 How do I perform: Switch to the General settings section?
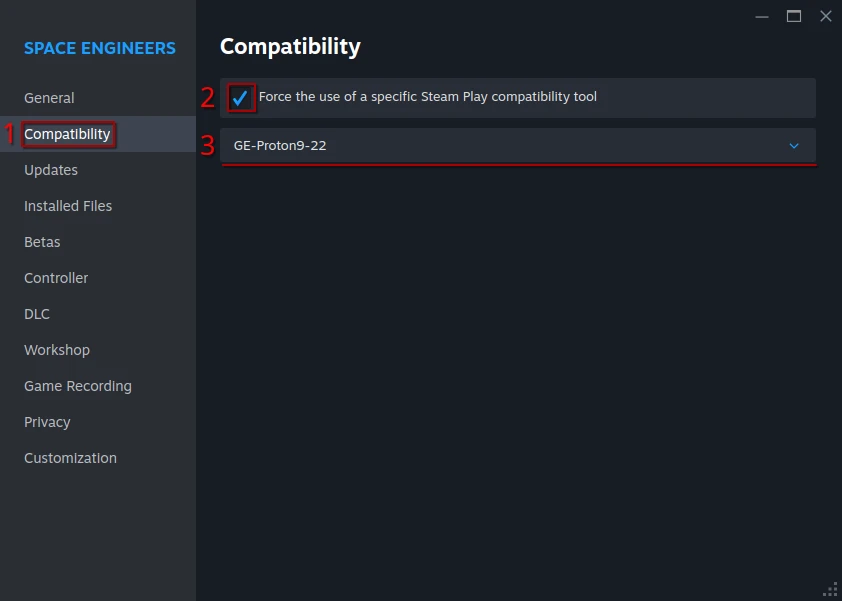[49, 97]
